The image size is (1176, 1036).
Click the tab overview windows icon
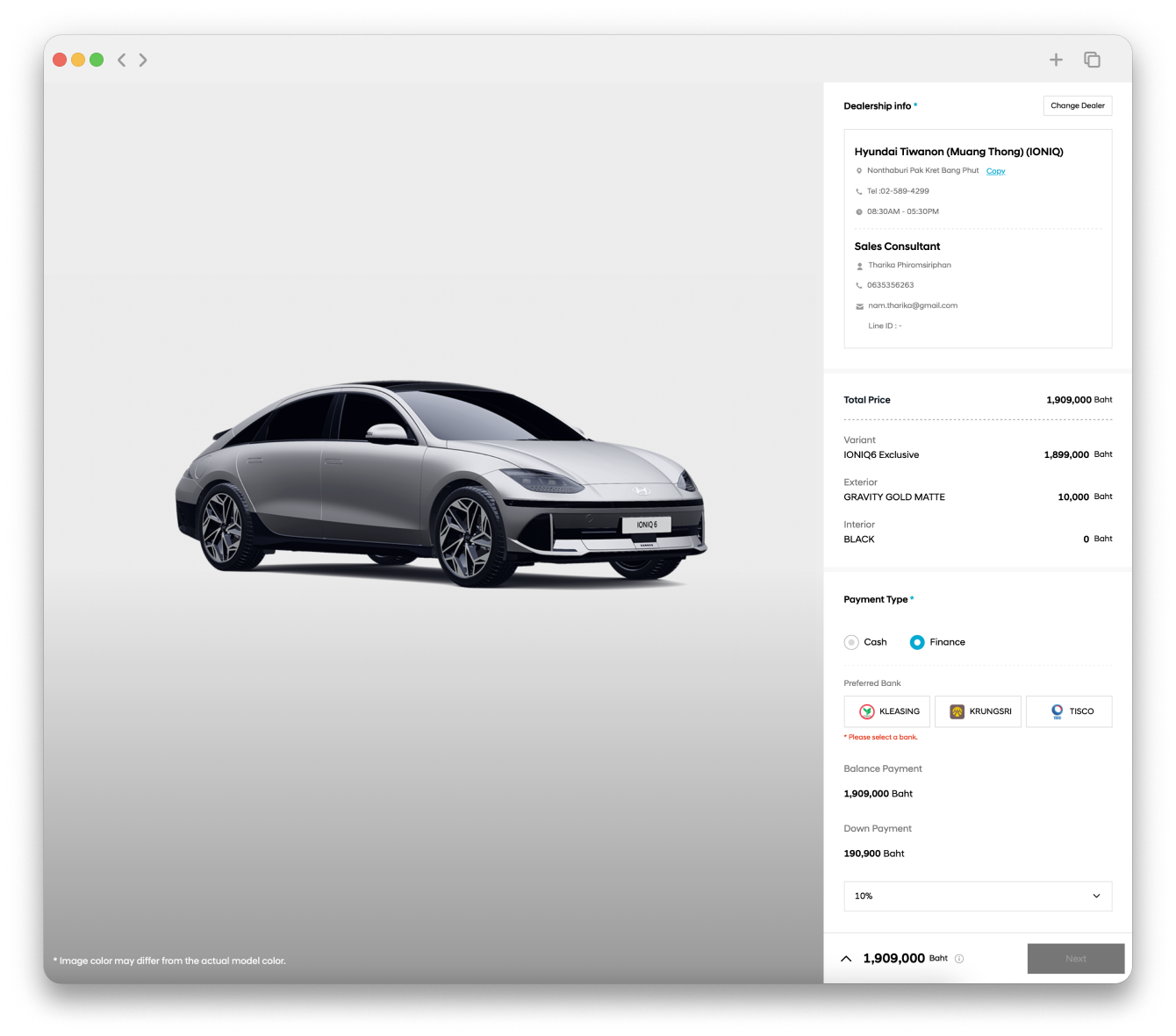pos(1092,60)
